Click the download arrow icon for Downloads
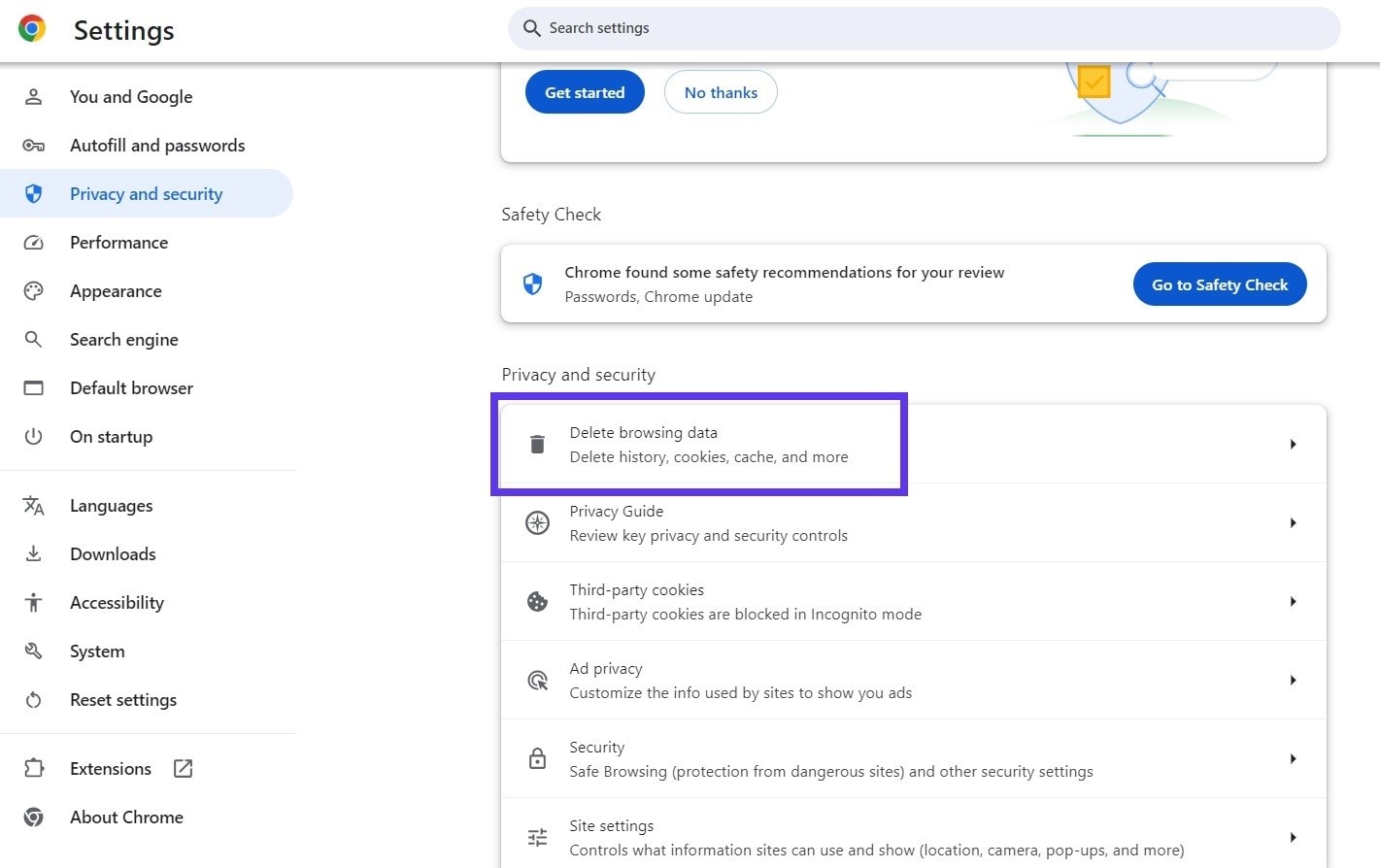Screen dimensions: 1380x868 click(33, 553)
